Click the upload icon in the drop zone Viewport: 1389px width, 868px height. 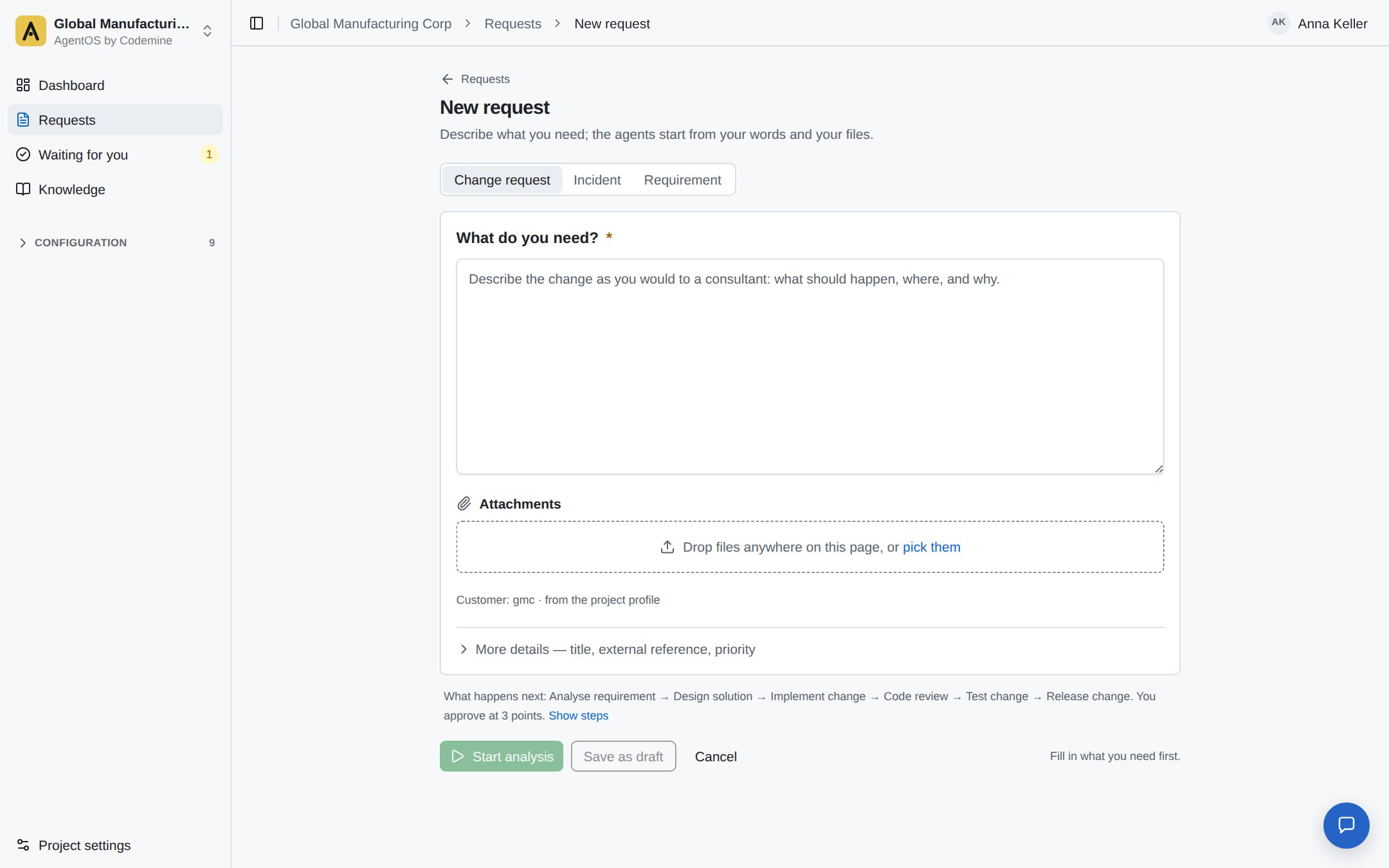click(x=667, y=547)
